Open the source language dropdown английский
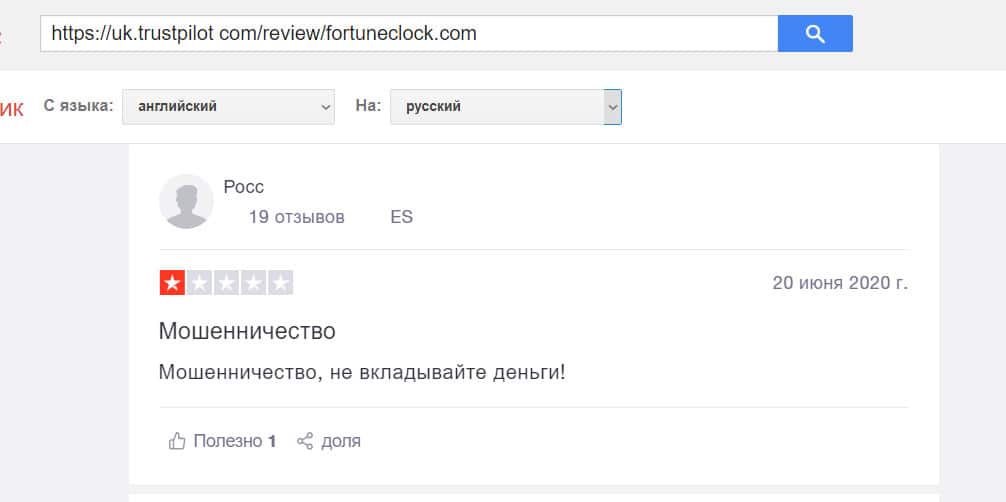Image resolution: width=1006 pixels, height=502 pixels. click(228, 106)
